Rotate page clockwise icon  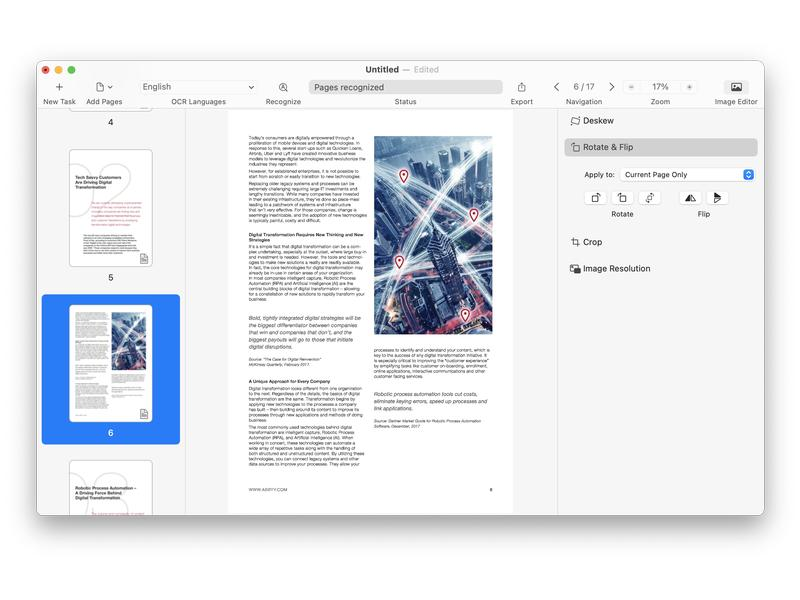coord(595,198)
